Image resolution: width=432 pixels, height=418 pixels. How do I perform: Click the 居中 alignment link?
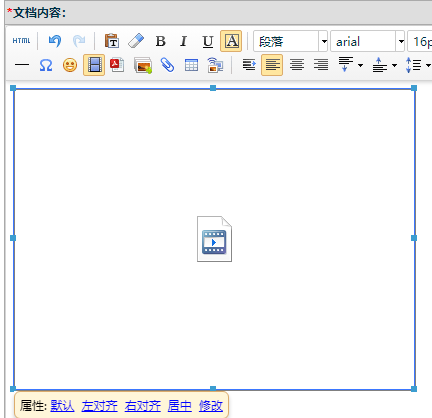point(180,406)
